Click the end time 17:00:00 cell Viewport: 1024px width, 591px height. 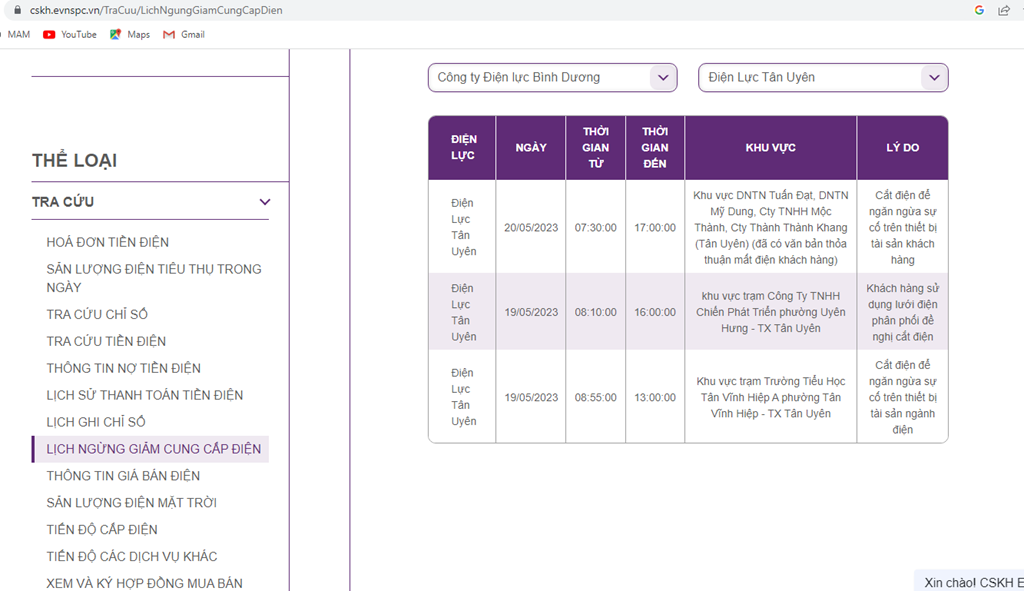[x=655, y=227]
